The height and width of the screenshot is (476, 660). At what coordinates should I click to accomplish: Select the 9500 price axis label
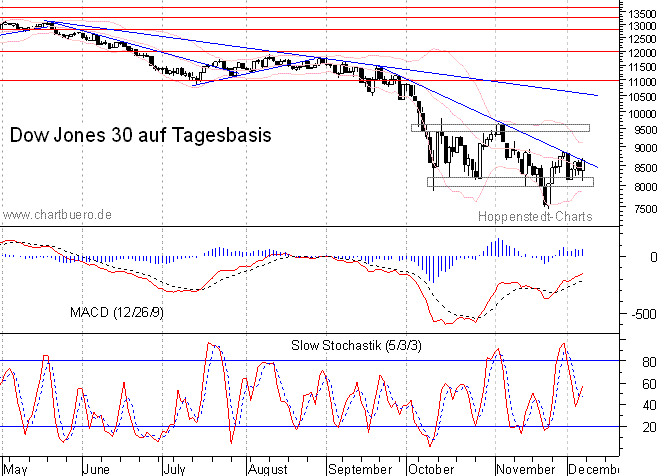(x=646, y=130)
